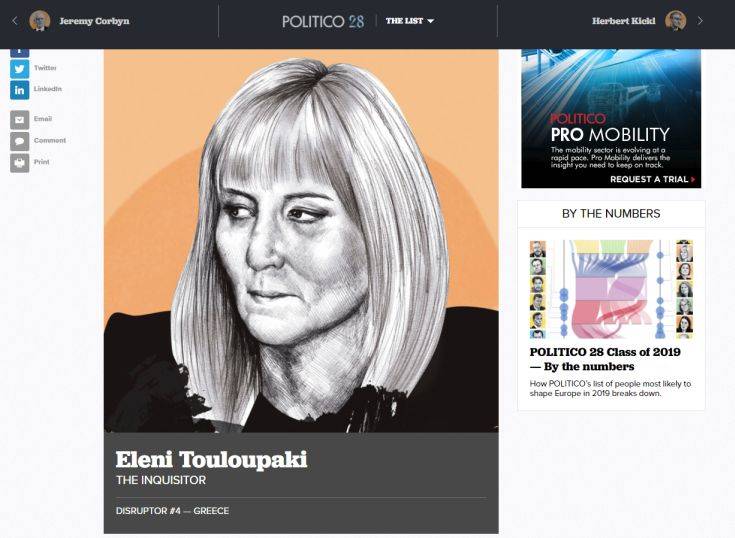This screenshot has height=538, width=735.
Task: Open the POLITICO Pro Mobility ad banner
Action: [611, 119]
